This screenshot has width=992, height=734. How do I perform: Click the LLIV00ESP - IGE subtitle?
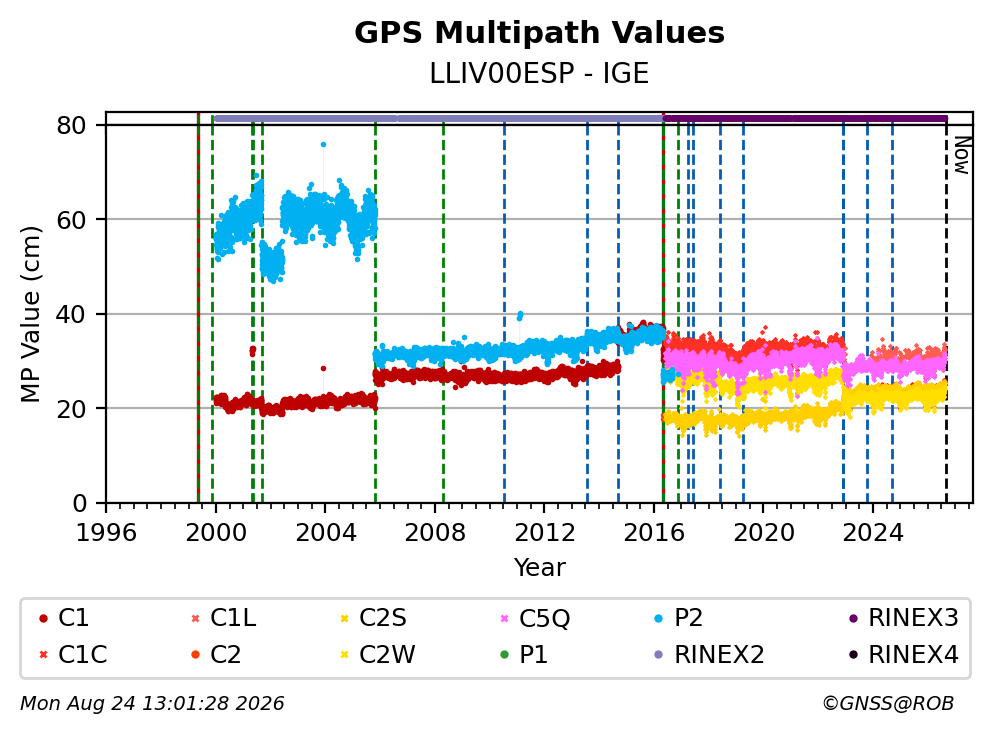[539, 73]
